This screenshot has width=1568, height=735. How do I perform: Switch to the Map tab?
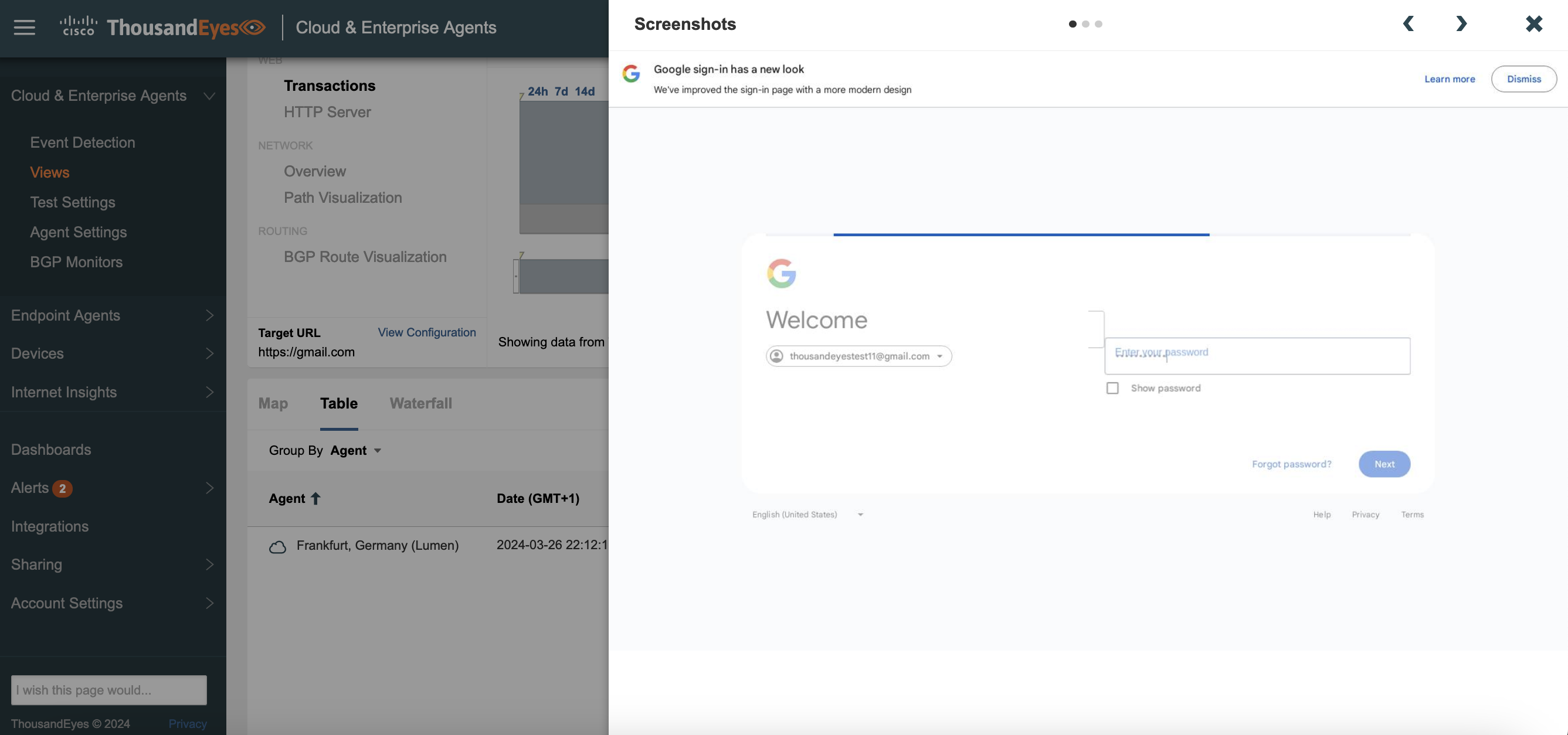pos(273,403)
